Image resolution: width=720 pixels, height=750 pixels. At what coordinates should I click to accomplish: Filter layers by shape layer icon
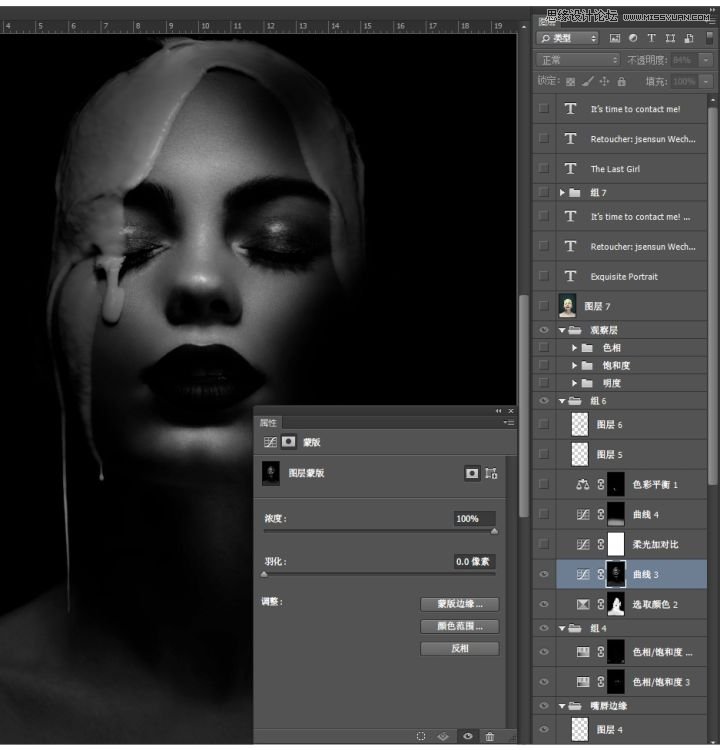(670, 38)
